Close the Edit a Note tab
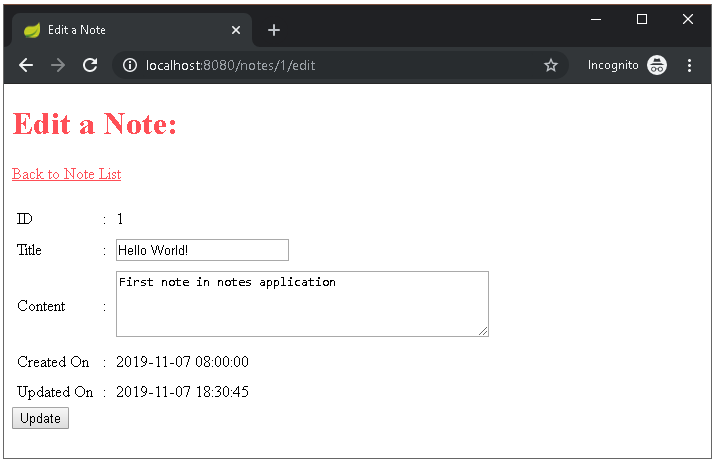The image size is (715, 462). pos(236,30)
